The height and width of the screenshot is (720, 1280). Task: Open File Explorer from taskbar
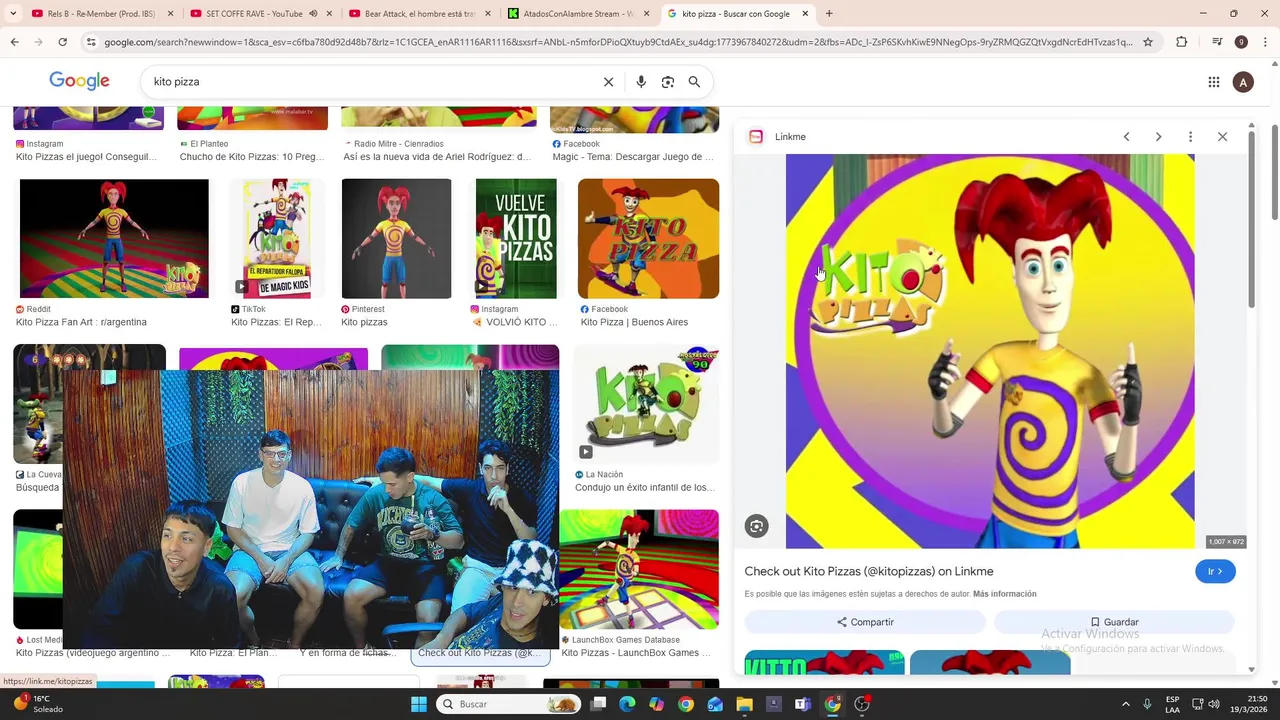pyautogui.click(x=744, y=704)
